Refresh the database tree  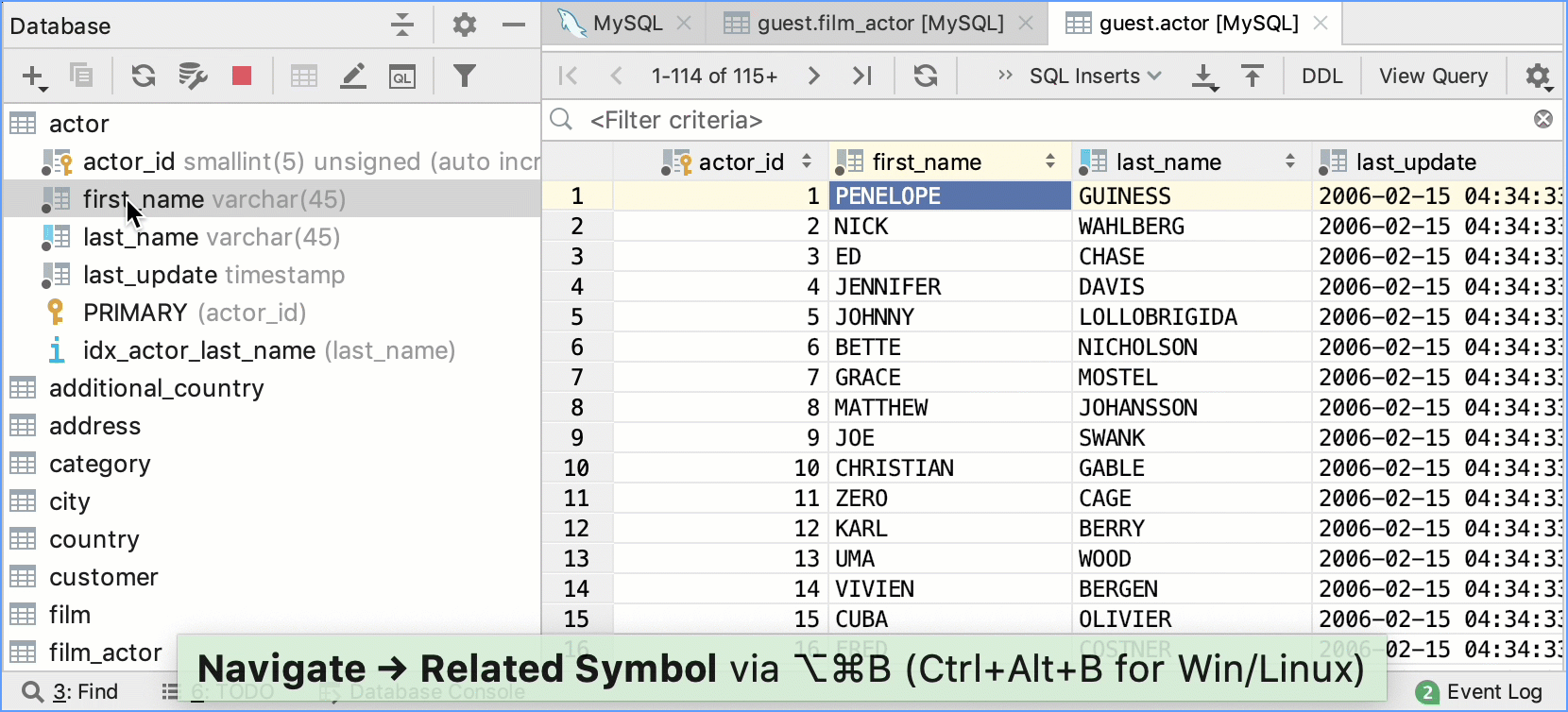click(x=143, y=76)
